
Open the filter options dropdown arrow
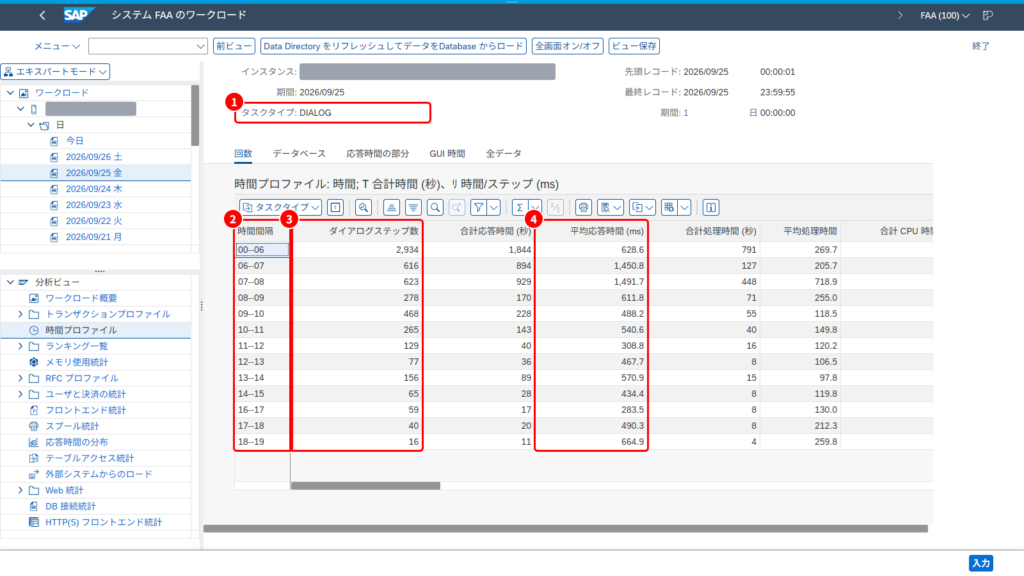click(x=494, y=208)
